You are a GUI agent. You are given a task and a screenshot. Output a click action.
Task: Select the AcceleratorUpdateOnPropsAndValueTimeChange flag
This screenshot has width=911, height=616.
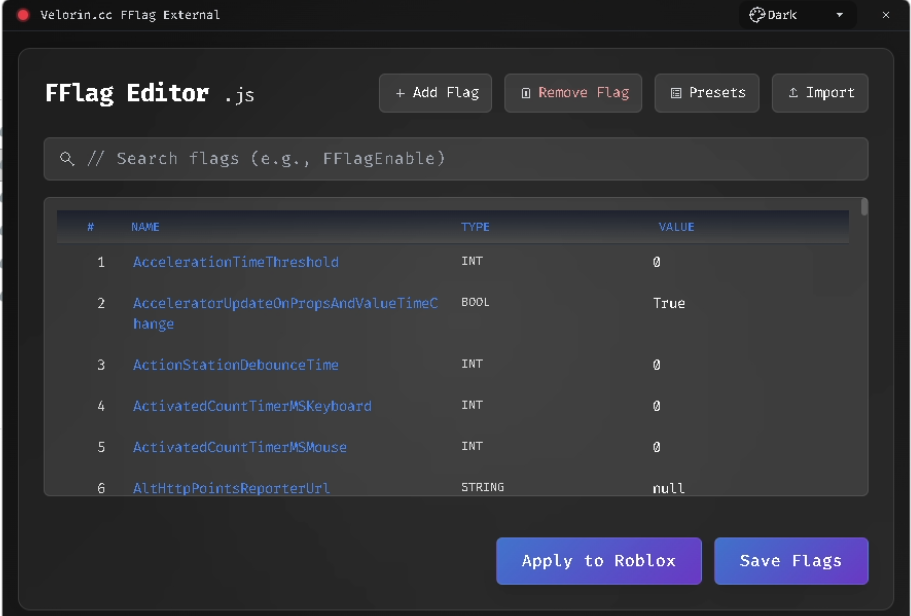(x=285, y=313)
